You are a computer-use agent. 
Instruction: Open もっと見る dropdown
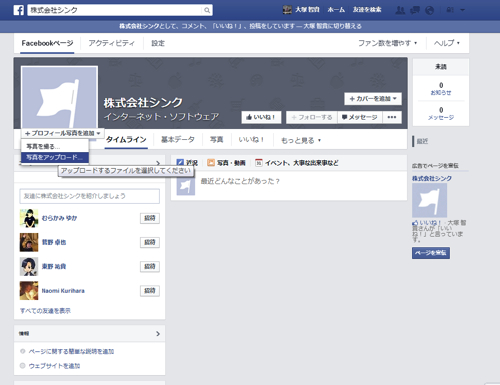301,140
